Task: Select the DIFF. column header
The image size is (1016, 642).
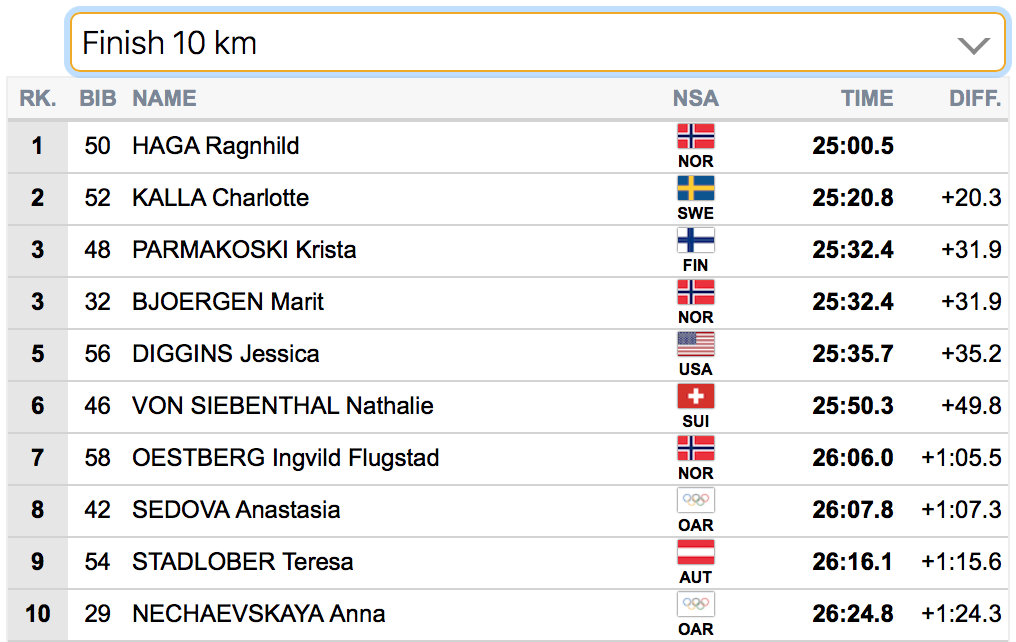Action: click(975, 98)
